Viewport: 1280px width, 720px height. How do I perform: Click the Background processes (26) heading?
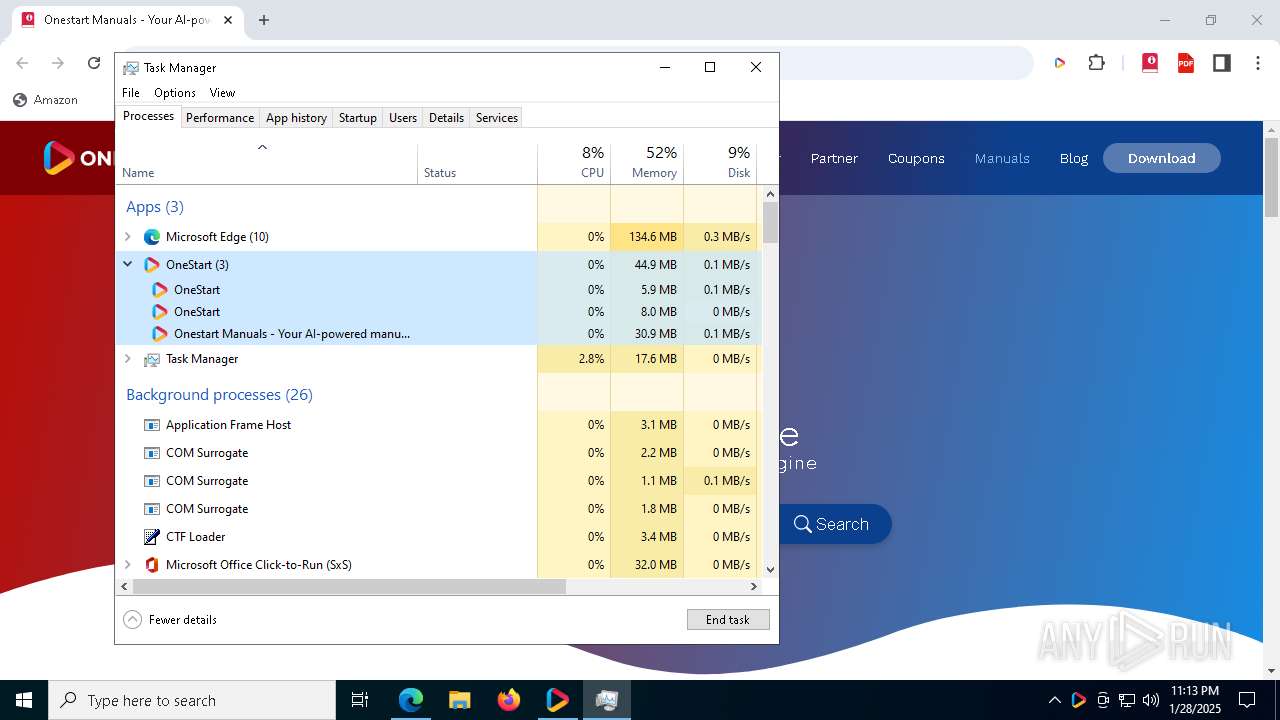(219, 395)
